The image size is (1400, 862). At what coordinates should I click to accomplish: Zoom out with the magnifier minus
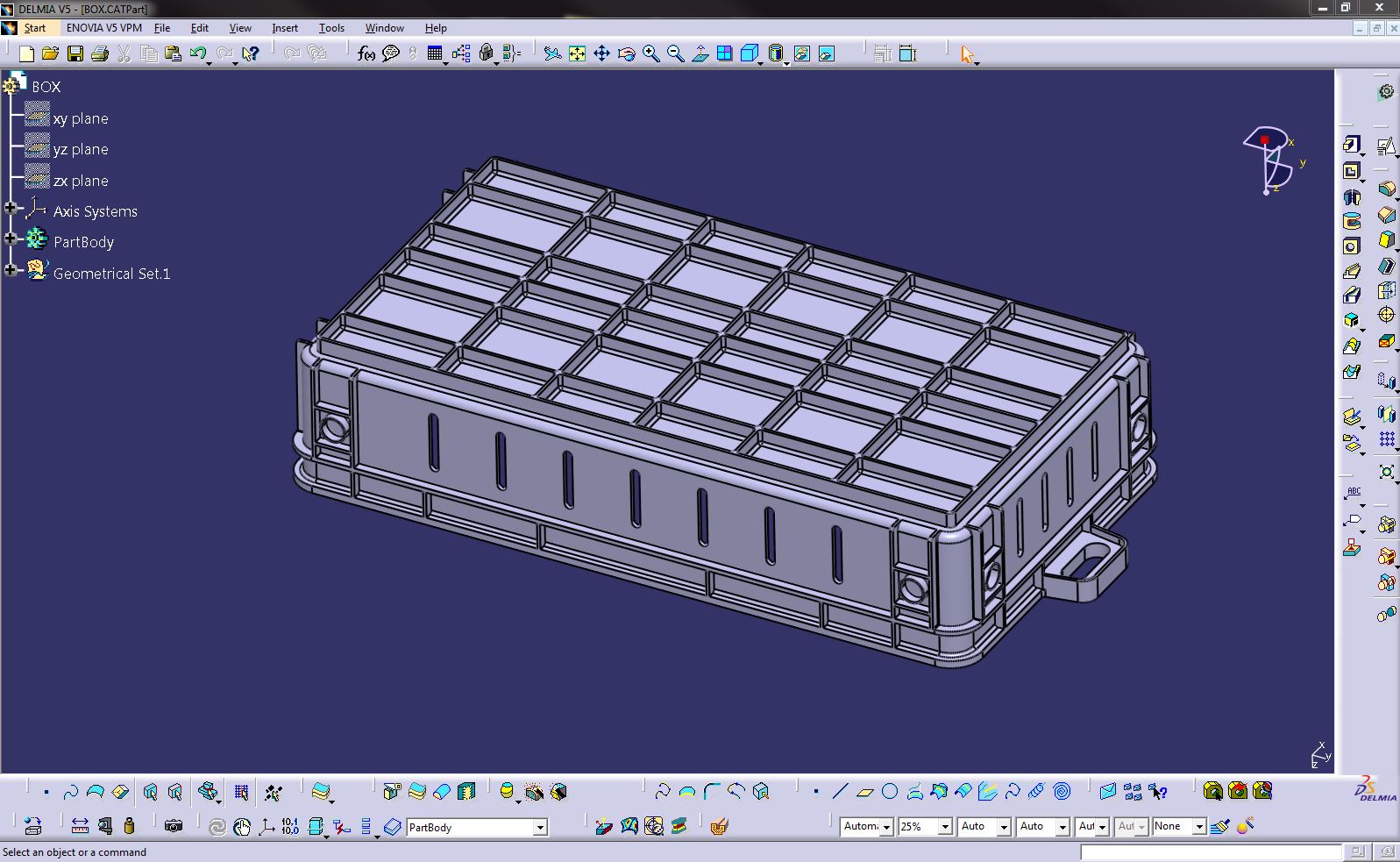[675, 54]
